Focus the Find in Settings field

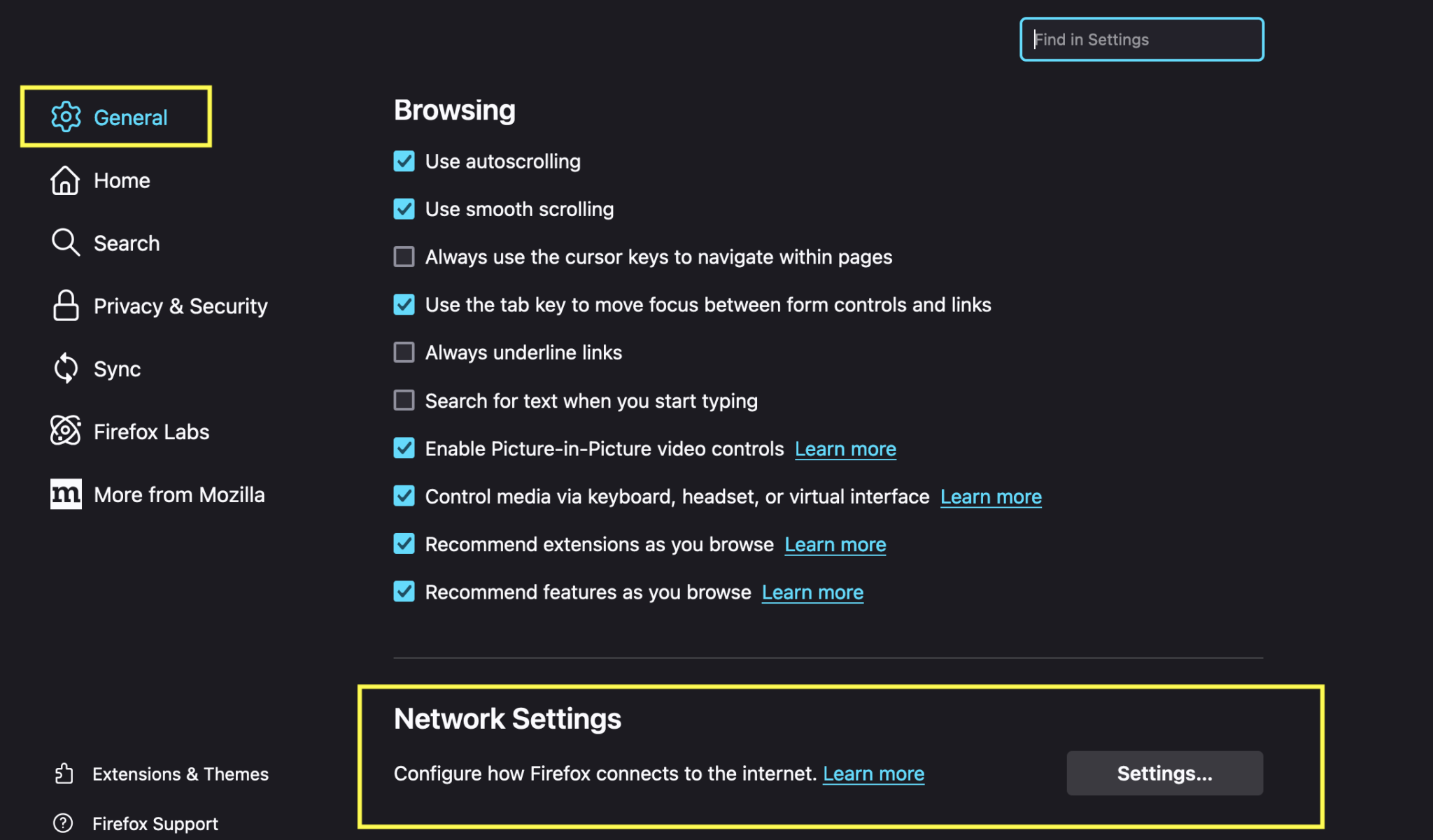(x=1141, y=39)
